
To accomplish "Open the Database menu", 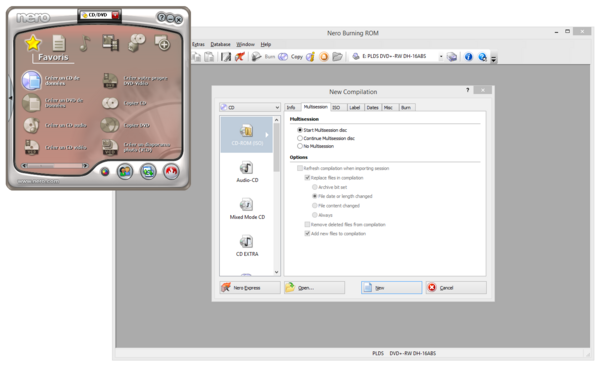I will tap(220, 44).
